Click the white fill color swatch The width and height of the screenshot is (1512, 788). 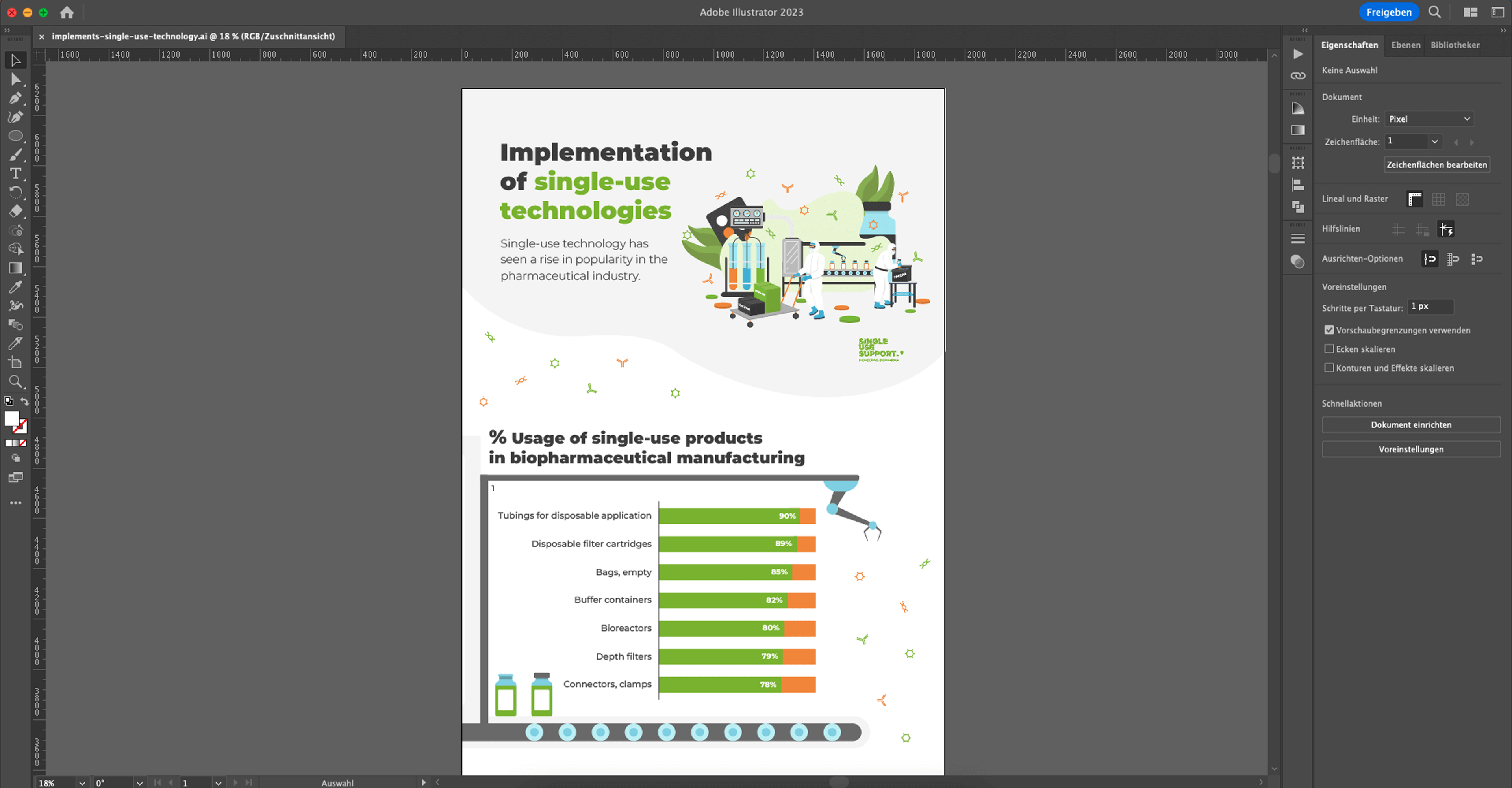click(12, 419)
